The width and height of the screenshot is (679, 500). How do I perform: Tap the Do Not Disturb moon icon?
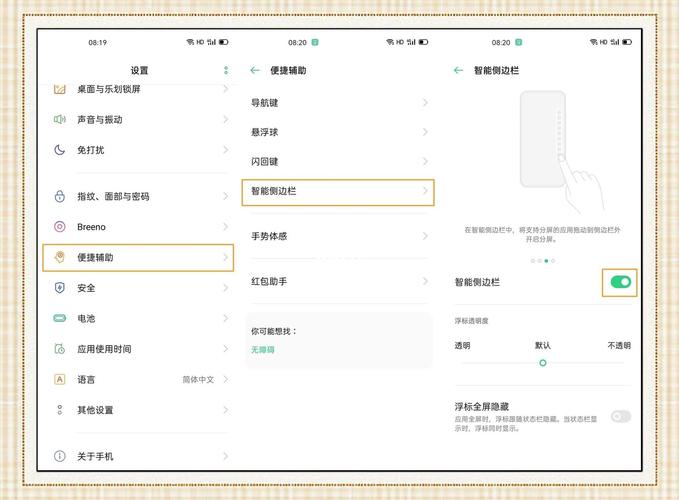(59, 150)
